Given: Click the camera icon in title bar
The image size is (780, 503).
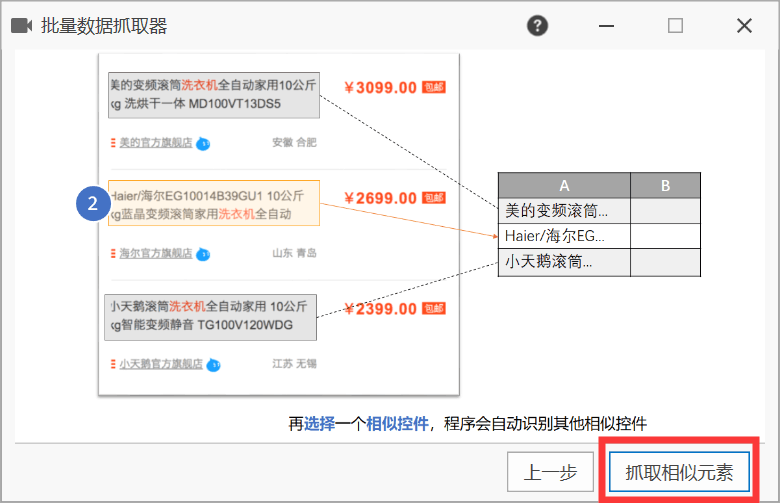Looking at the screenshot, I should (x=21, y=25).
